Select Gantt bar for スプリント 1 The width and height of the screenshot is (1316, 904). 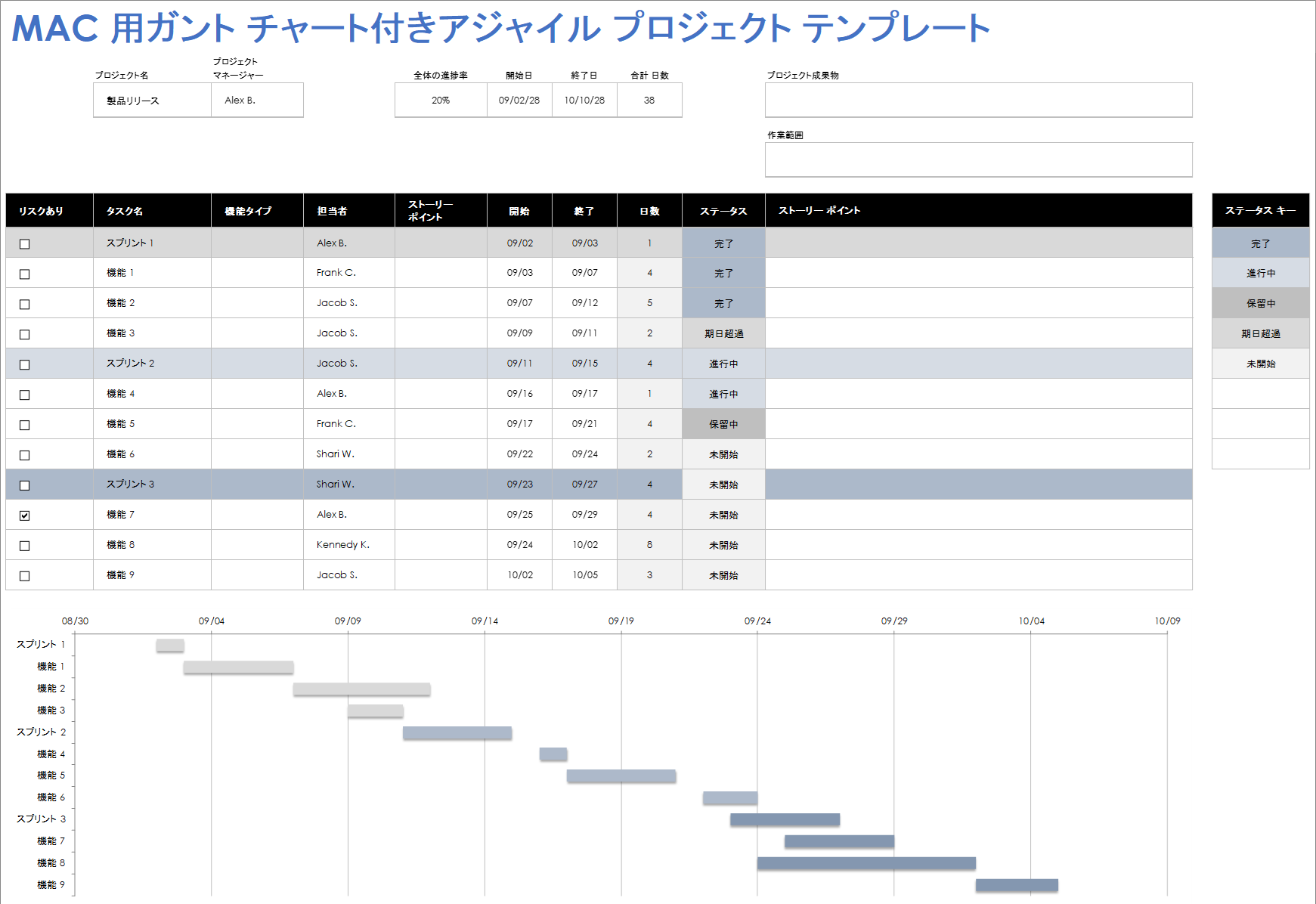(x=170, y=645)
